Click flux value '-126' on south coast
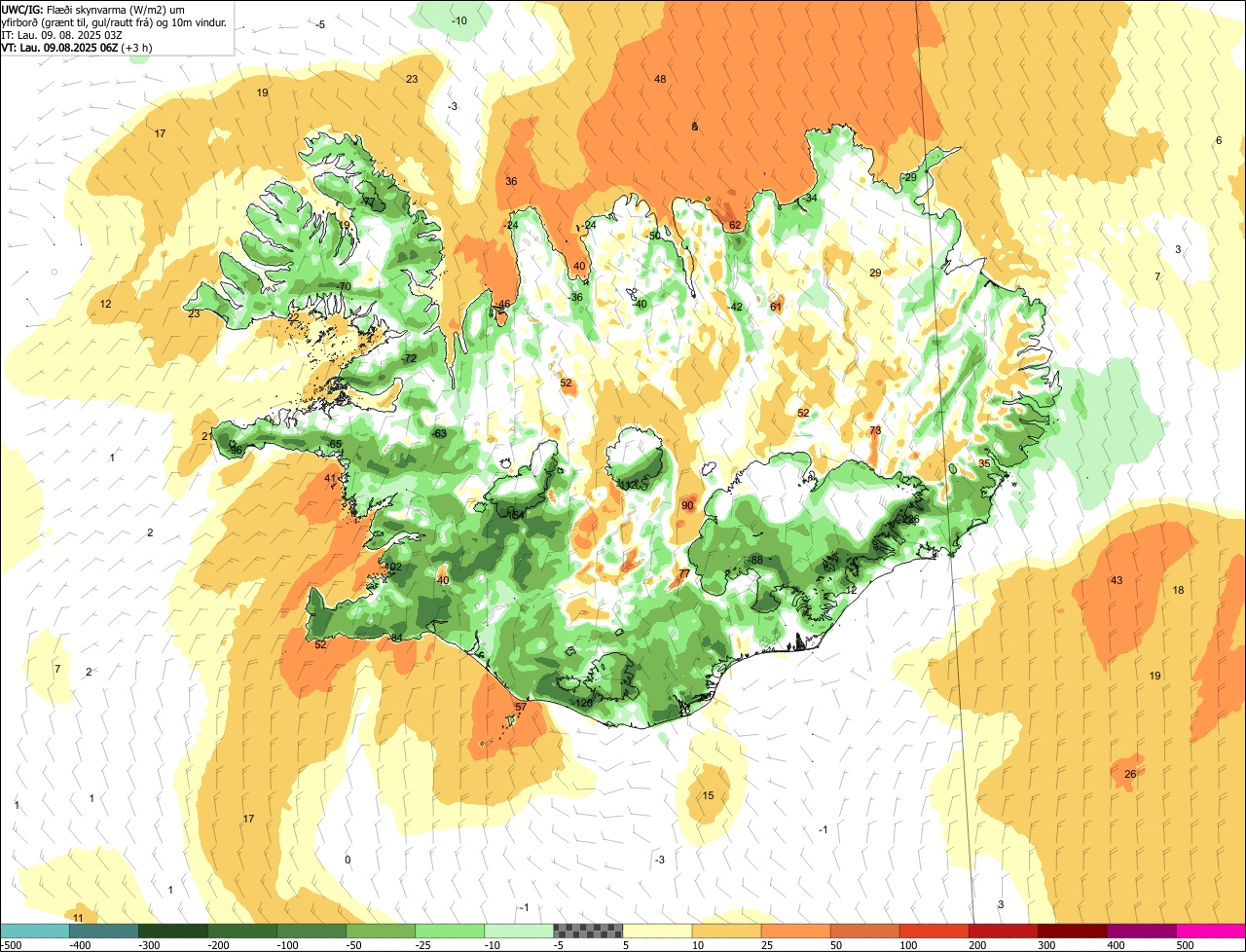Screen dimensions: 1246x952 [582, 704]
